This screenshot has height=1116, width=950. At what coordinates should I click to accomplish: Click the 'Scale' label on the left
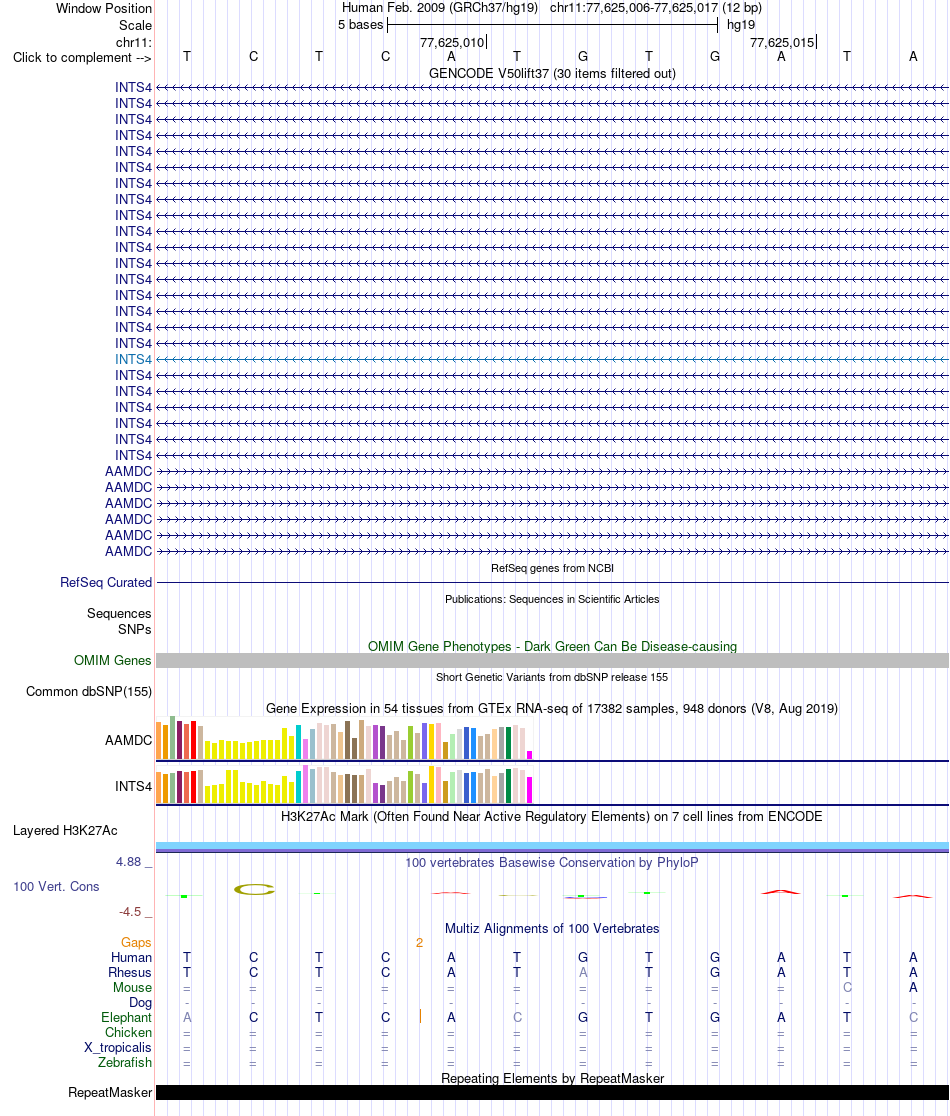(x=135, y=25)
